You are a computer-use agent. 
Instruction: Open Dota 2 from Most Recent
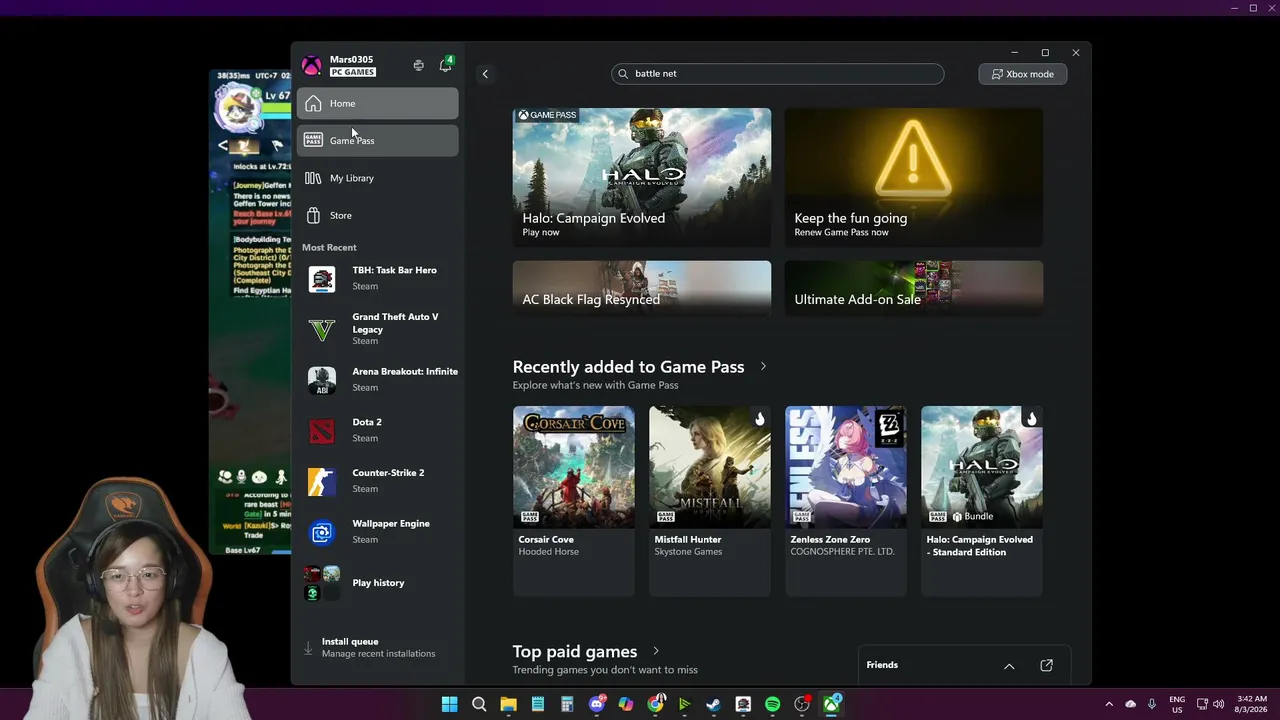[x=380, y=430]
